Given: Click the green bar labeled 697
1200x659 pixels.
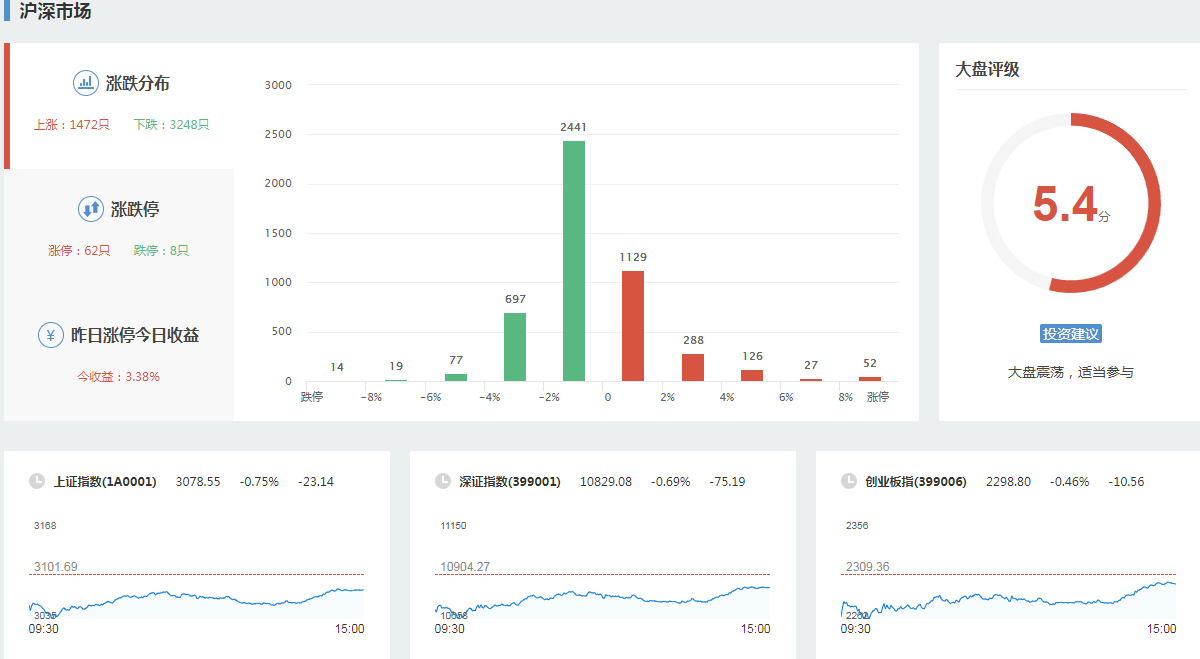Looking at the screenshot, I should (x=515, y=347).
